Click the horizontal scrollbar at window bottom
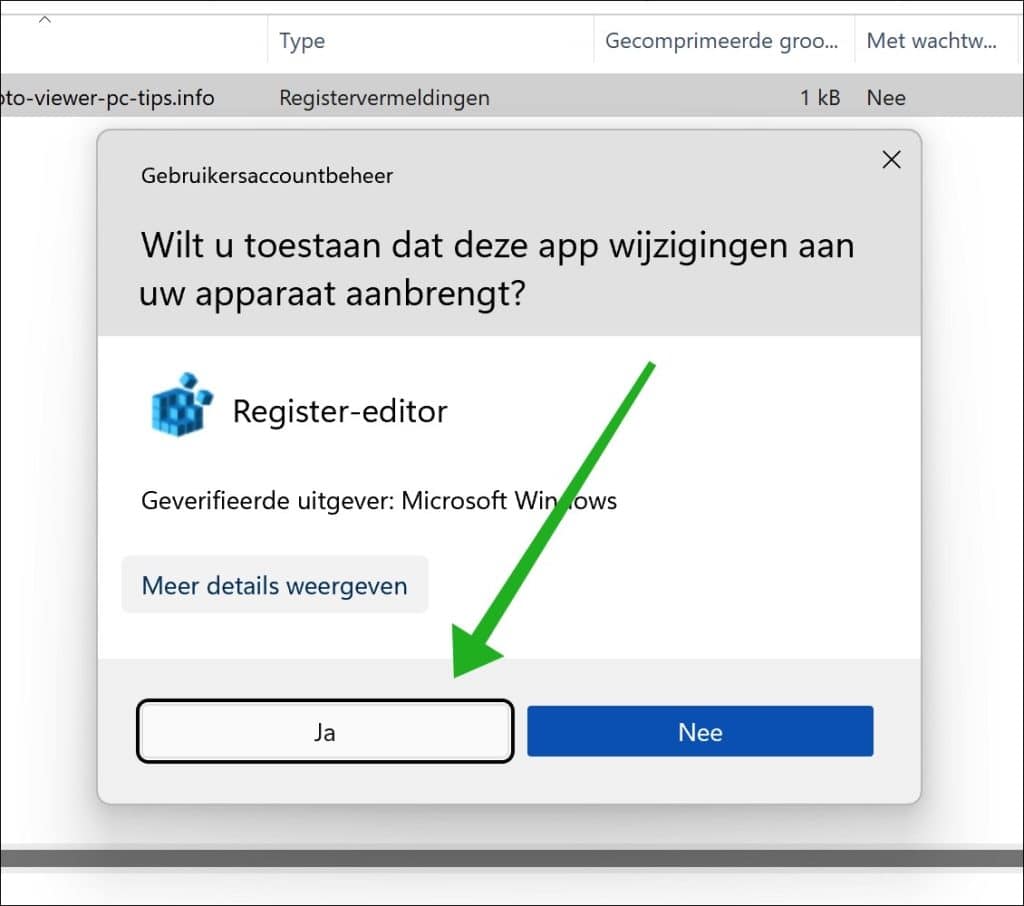 pos(512,858)
